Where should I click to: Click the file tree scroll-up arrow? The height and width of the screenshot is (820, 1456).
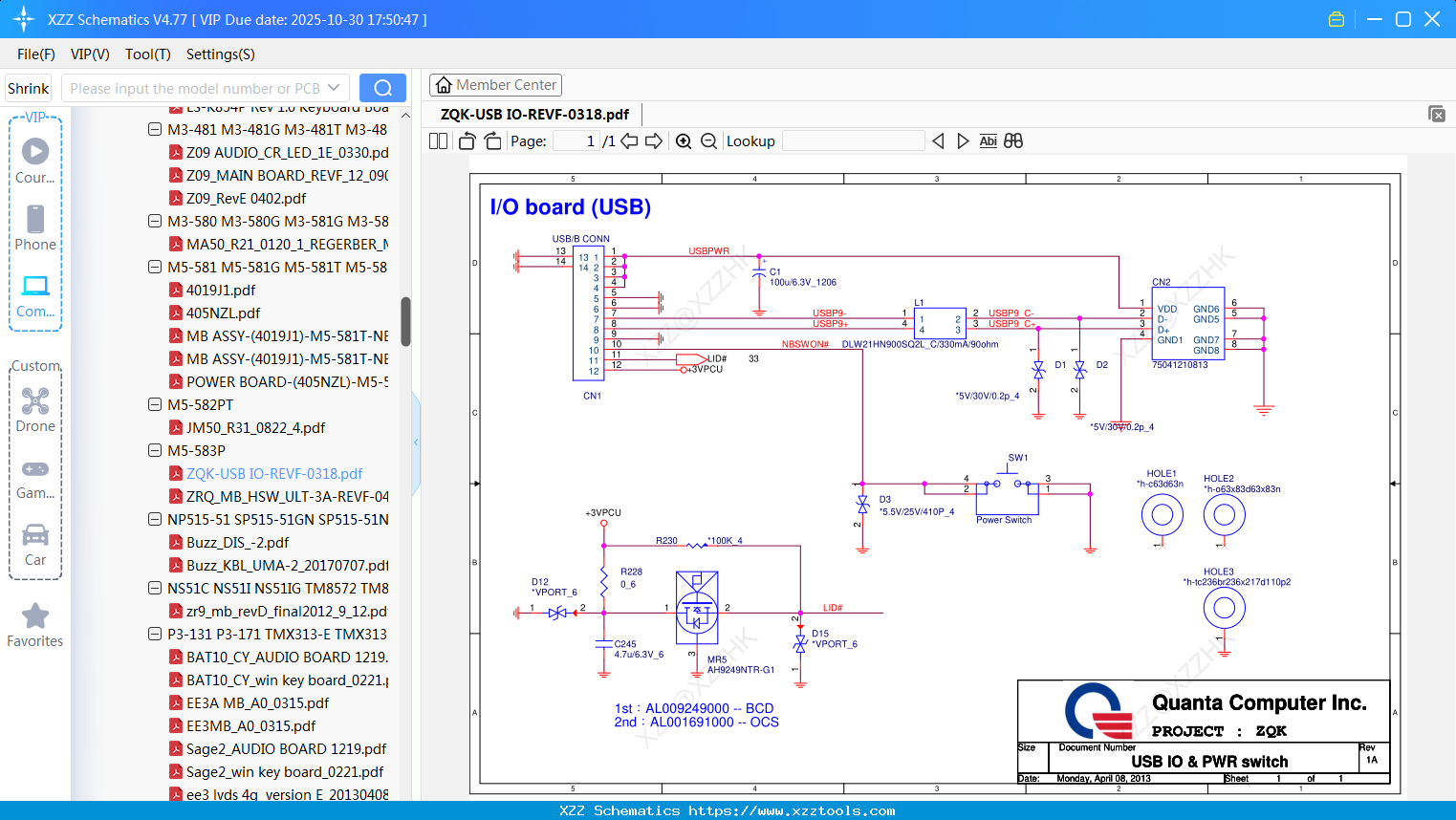[x=405, y=116]
